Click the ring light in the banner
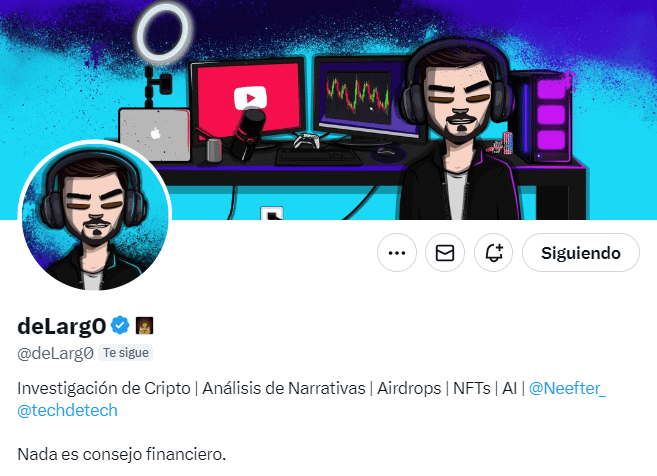 (163, 33)
